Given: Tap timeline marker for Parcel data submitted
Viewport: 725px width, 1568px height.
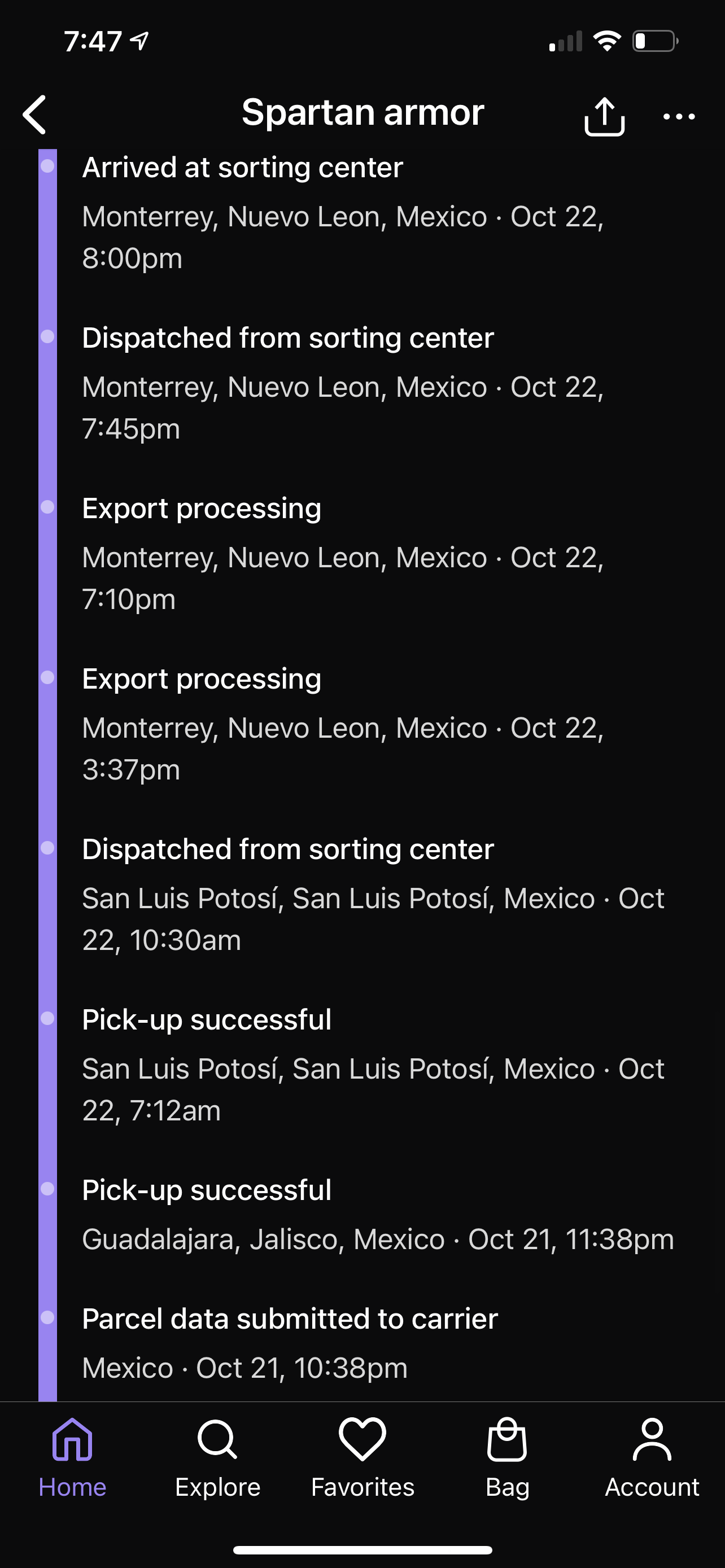Looking at the screenshot, I should pos(47,1317).
